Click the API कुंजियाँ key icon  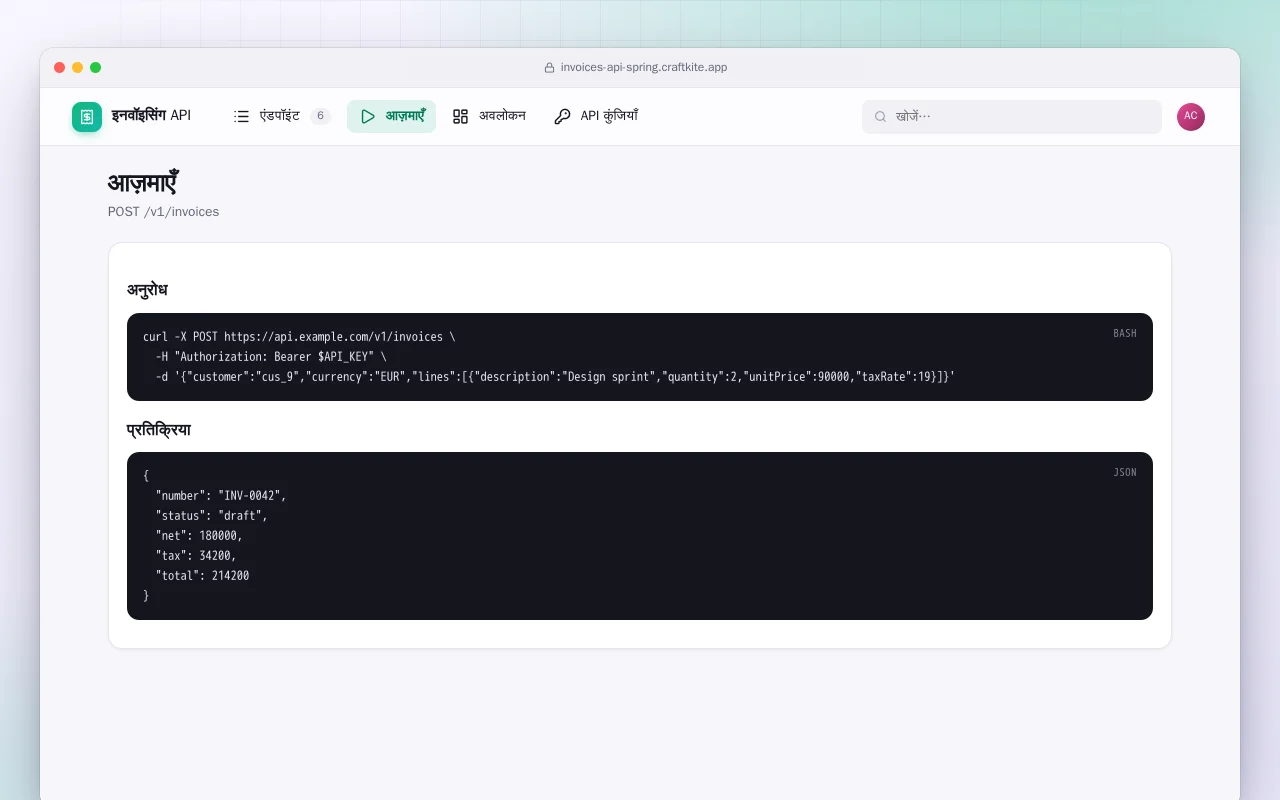click(562, 116)
